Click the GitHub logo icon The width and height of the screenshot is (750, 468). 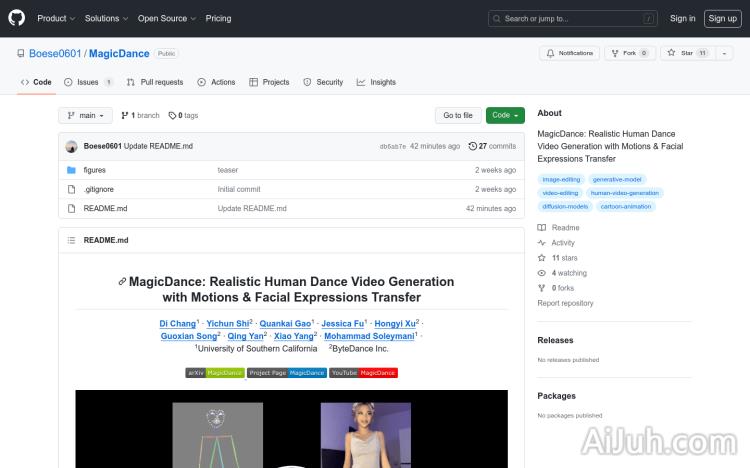17,18
